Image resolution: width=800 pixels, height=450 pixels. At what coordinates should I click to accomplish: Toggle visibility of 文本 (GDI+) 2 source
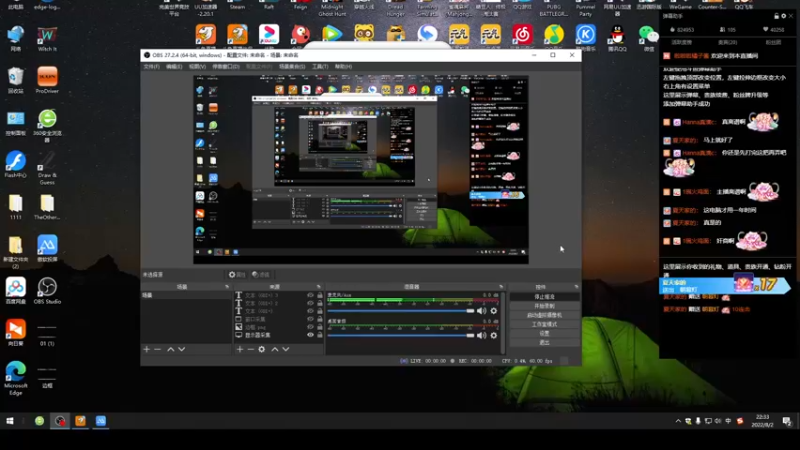310,303
